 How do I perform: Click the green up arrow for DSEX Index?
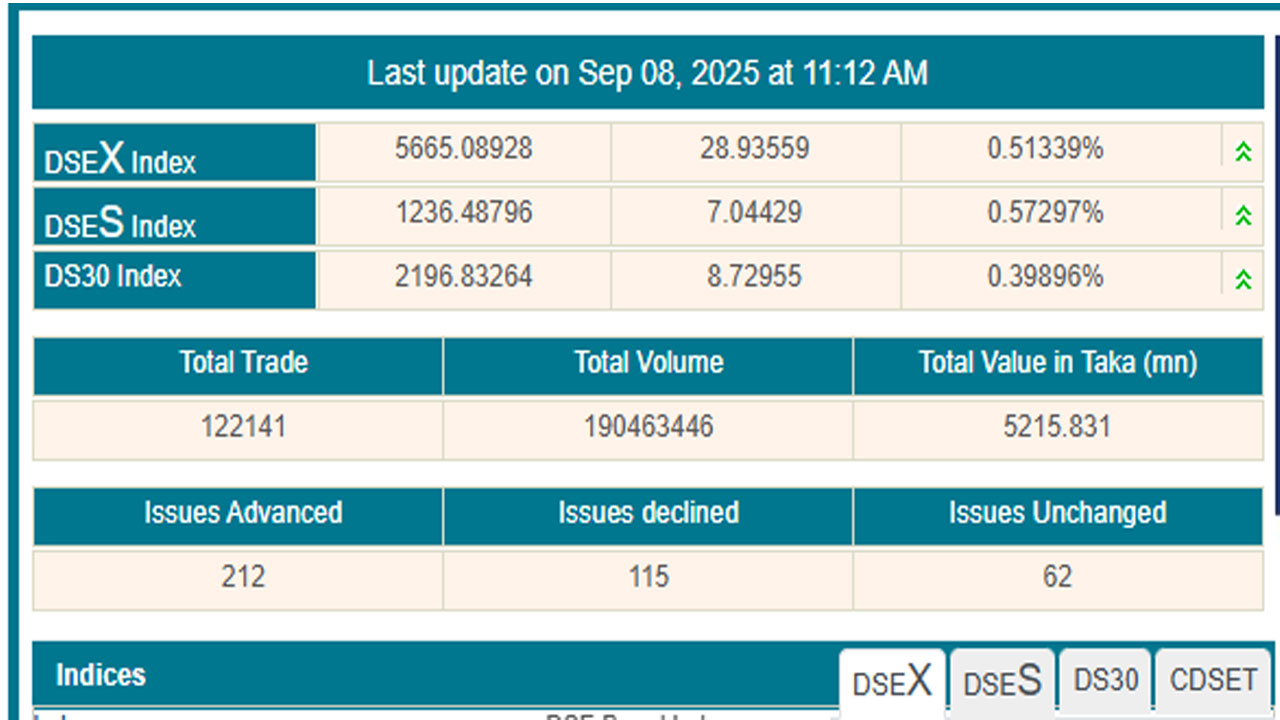1243,152
